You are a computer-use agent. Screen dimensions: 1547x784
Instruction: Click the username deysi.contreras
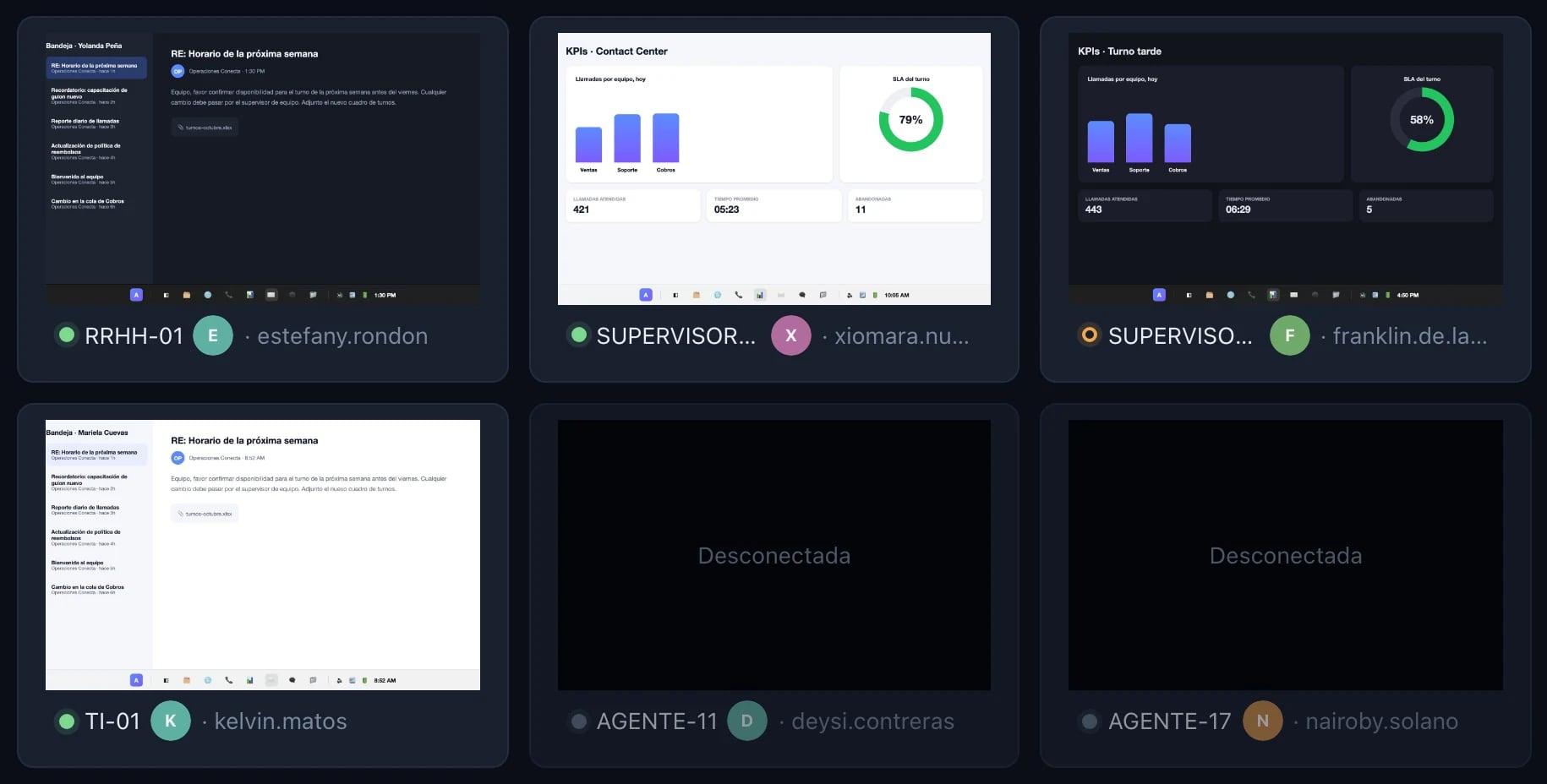coord(873,721)
